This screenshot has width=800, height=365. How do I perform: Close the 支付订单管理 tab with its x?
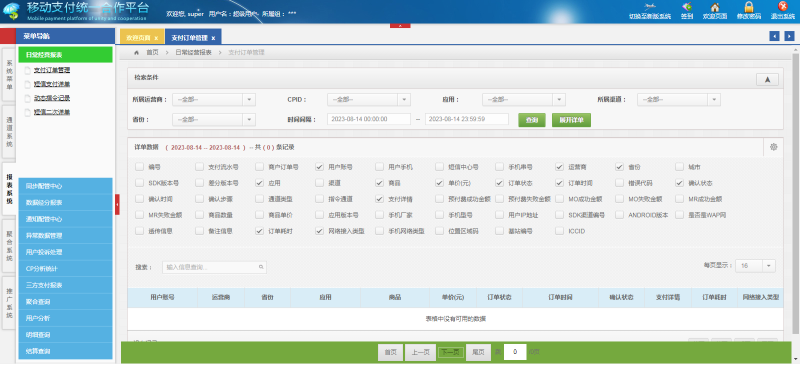[213, 38]
